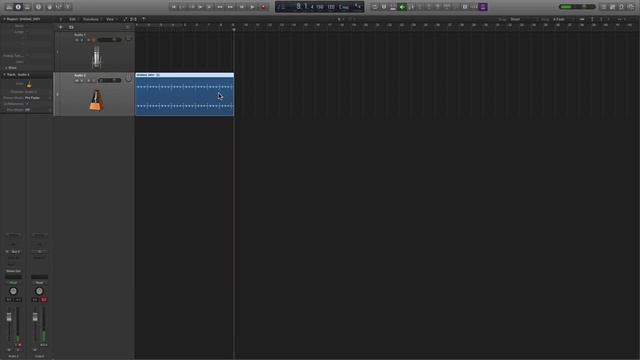Open the Edit menu in tracks area
The image size is (640, 360).
point(72,19)
